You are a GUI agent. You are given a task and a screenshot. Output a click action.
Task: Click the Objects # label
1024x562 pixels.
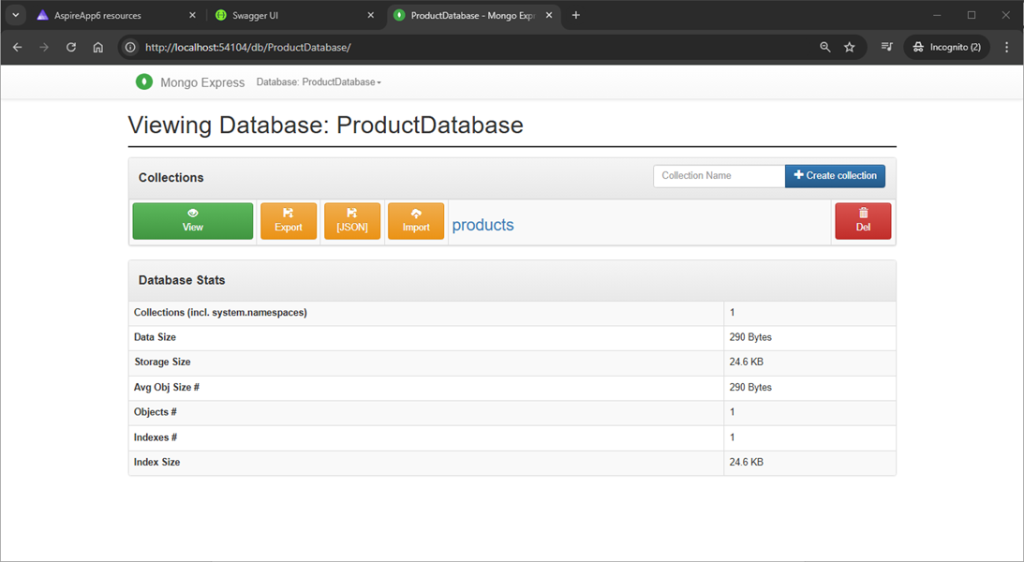pyautogui.click(x=155, y=412)
